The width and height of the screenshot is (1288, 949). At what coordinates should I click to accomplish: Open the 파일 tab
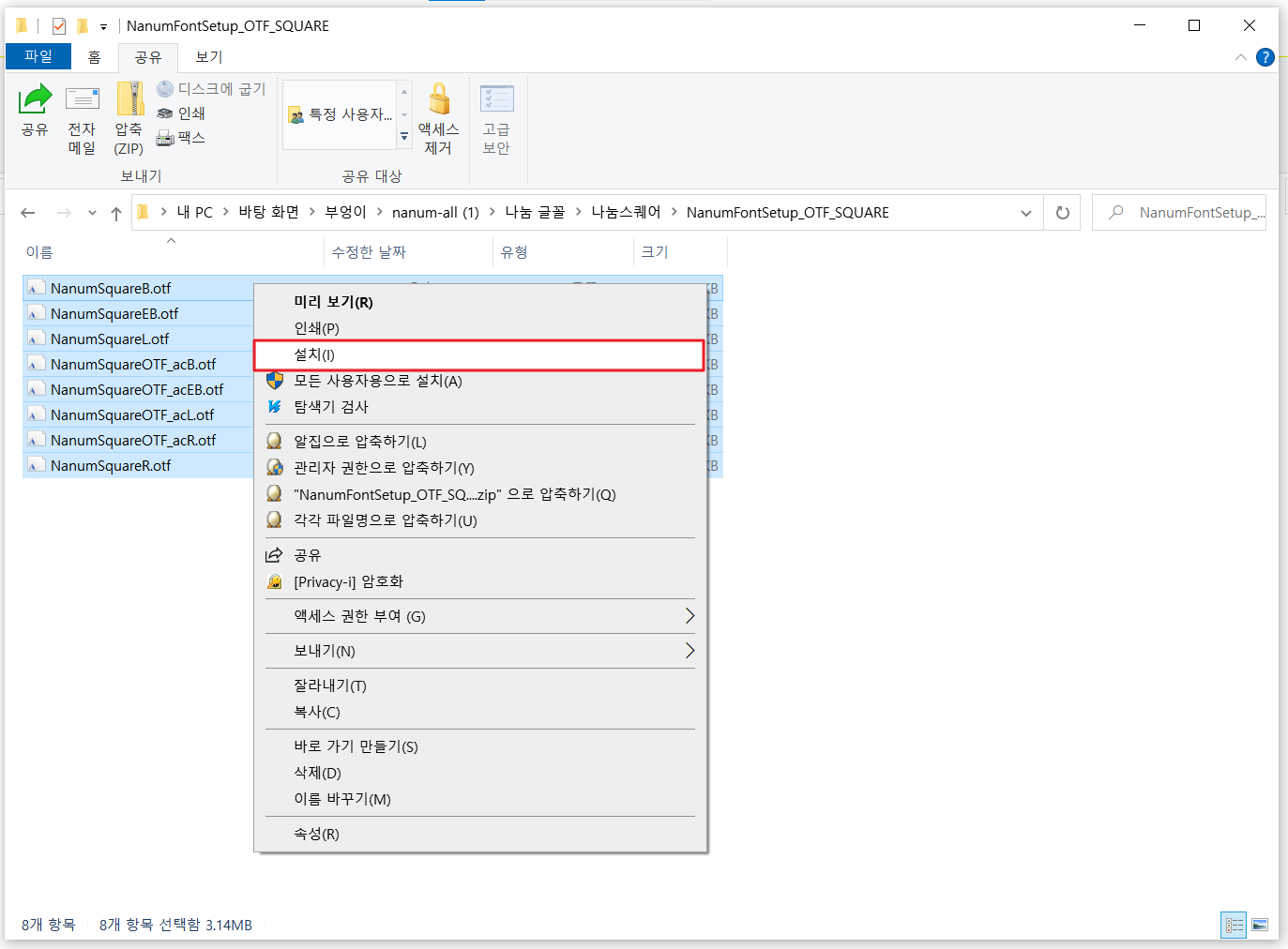pos(38,56)
